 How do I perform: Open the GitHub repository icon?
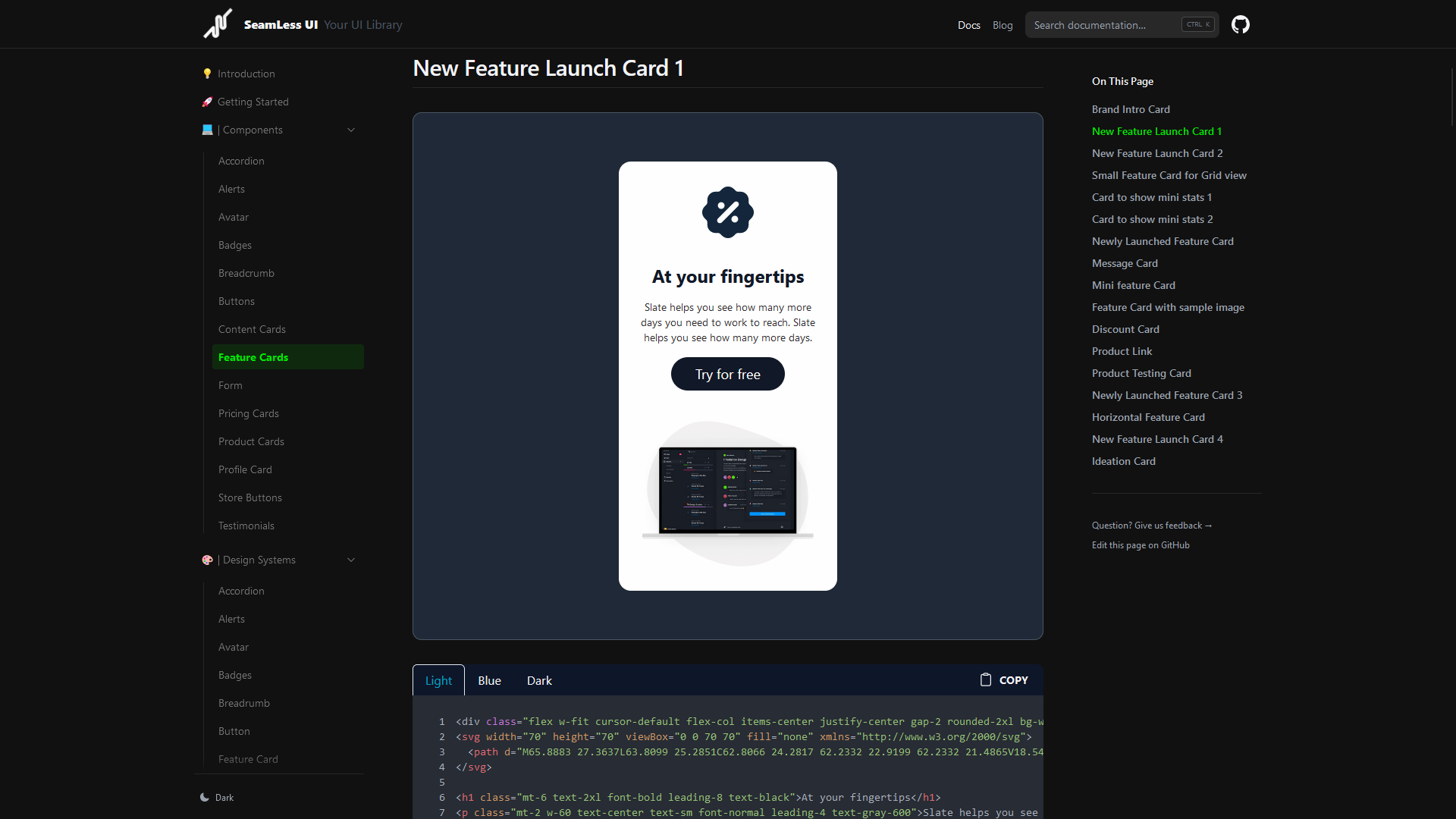point(1241,24)
